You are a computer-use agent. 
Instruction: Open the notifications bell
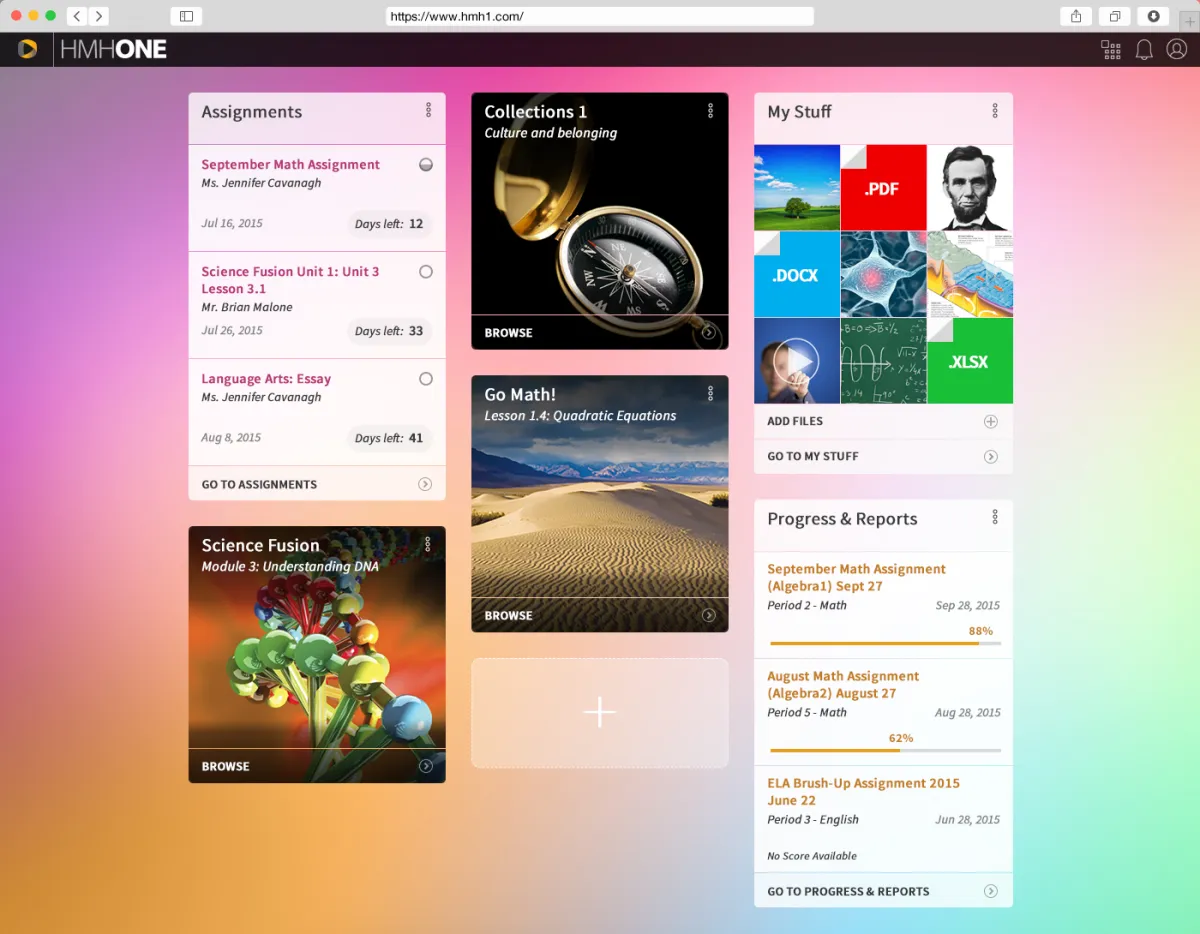click(1144, 50)
